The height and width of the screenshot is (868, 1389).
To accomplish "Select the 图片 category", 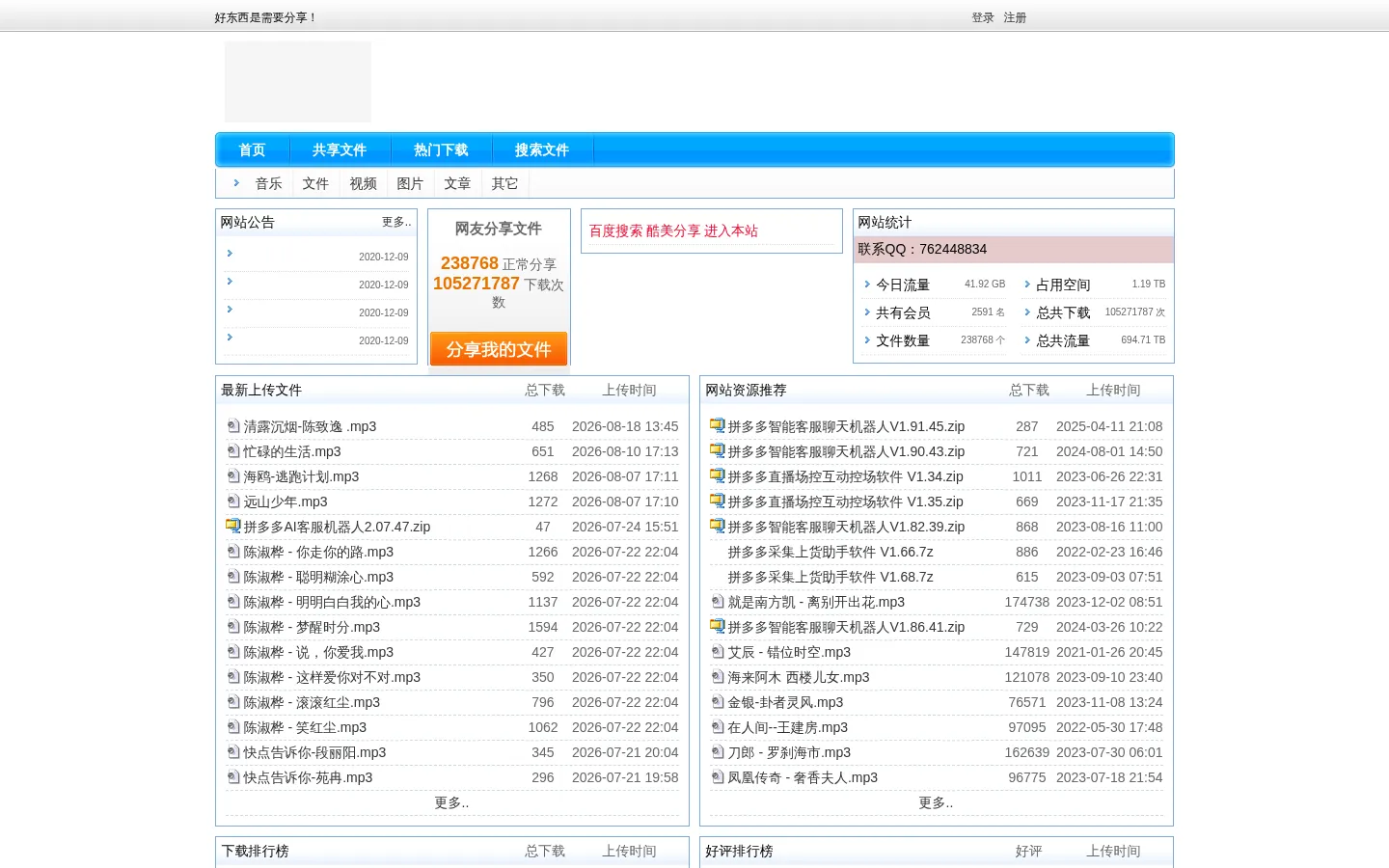I will coord(410,183).
